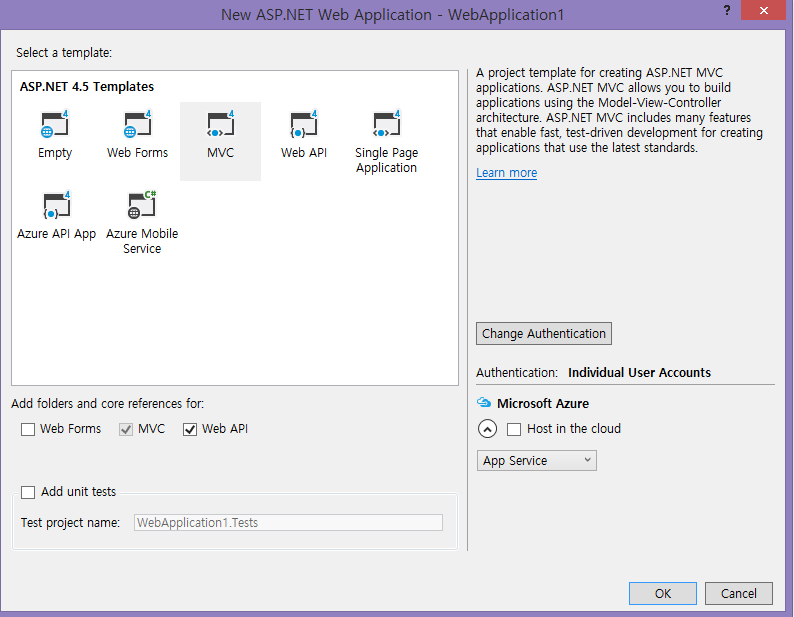Click the Microsoft Azure cloud icon
The image size is (794, 617).
pos(484,403)
